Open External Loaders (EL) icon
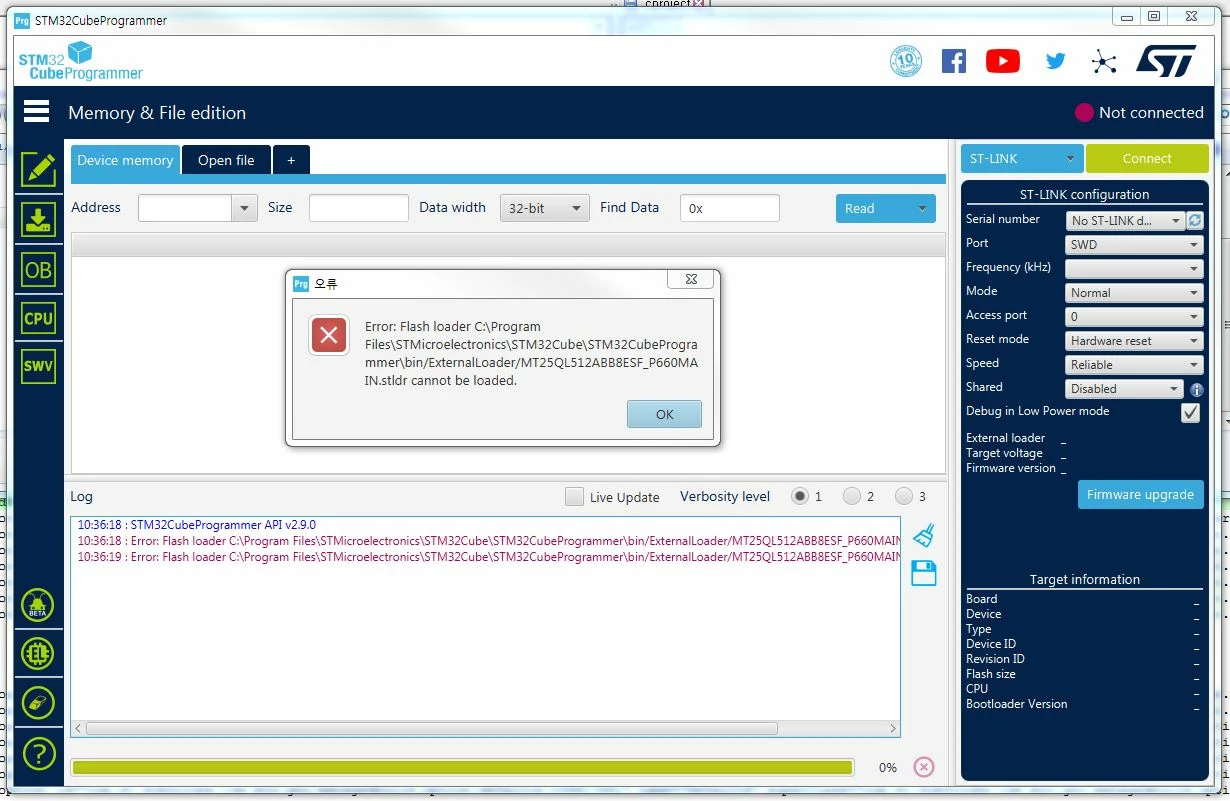 (38, 654)
